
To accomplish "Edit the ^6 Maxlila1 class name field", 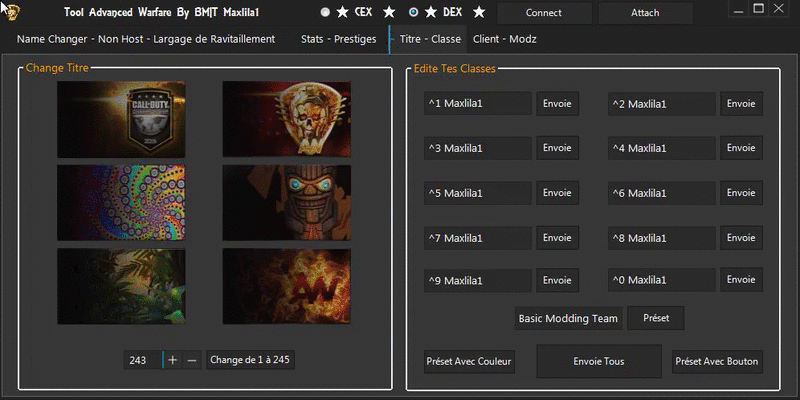I will pos(662,193).
